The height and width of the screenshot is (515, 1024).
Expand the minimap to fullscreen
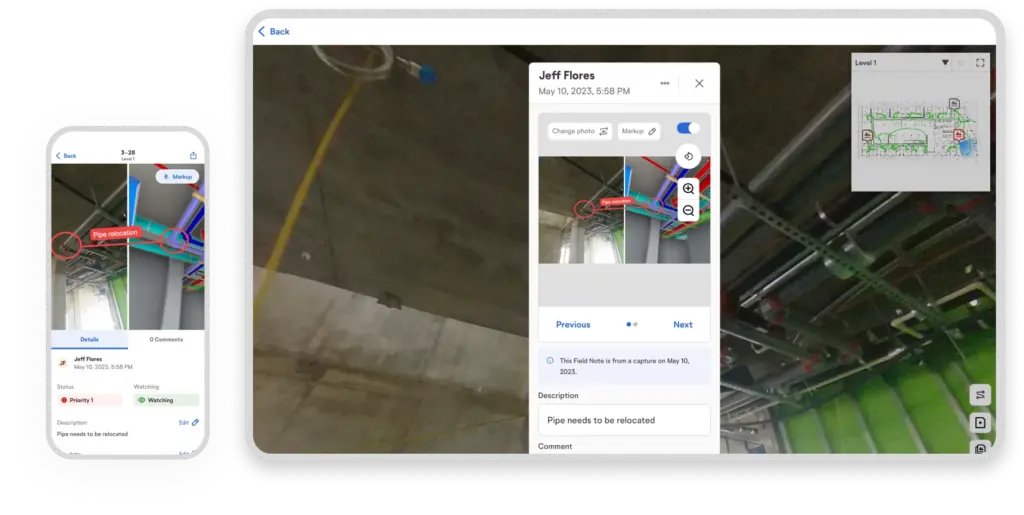980,63
